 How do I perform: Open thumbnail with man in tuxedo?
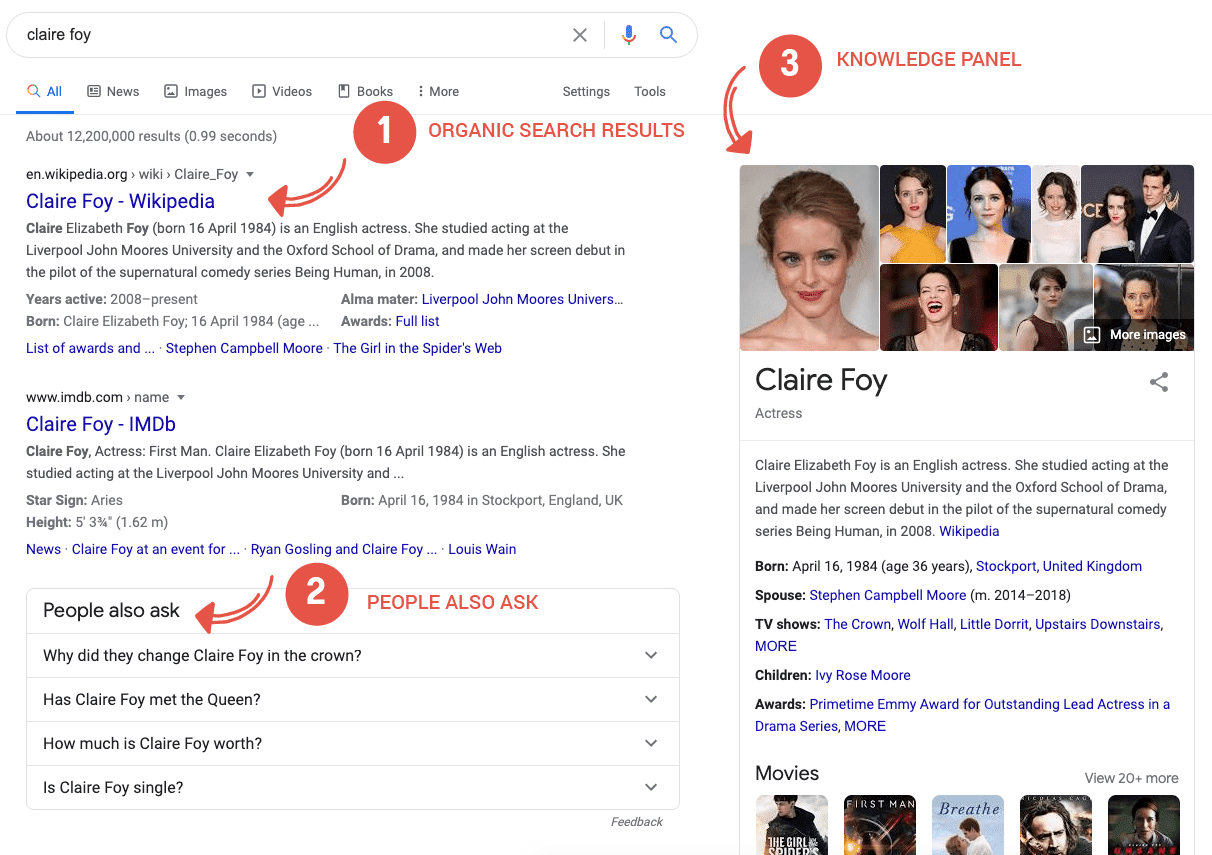1138,214
